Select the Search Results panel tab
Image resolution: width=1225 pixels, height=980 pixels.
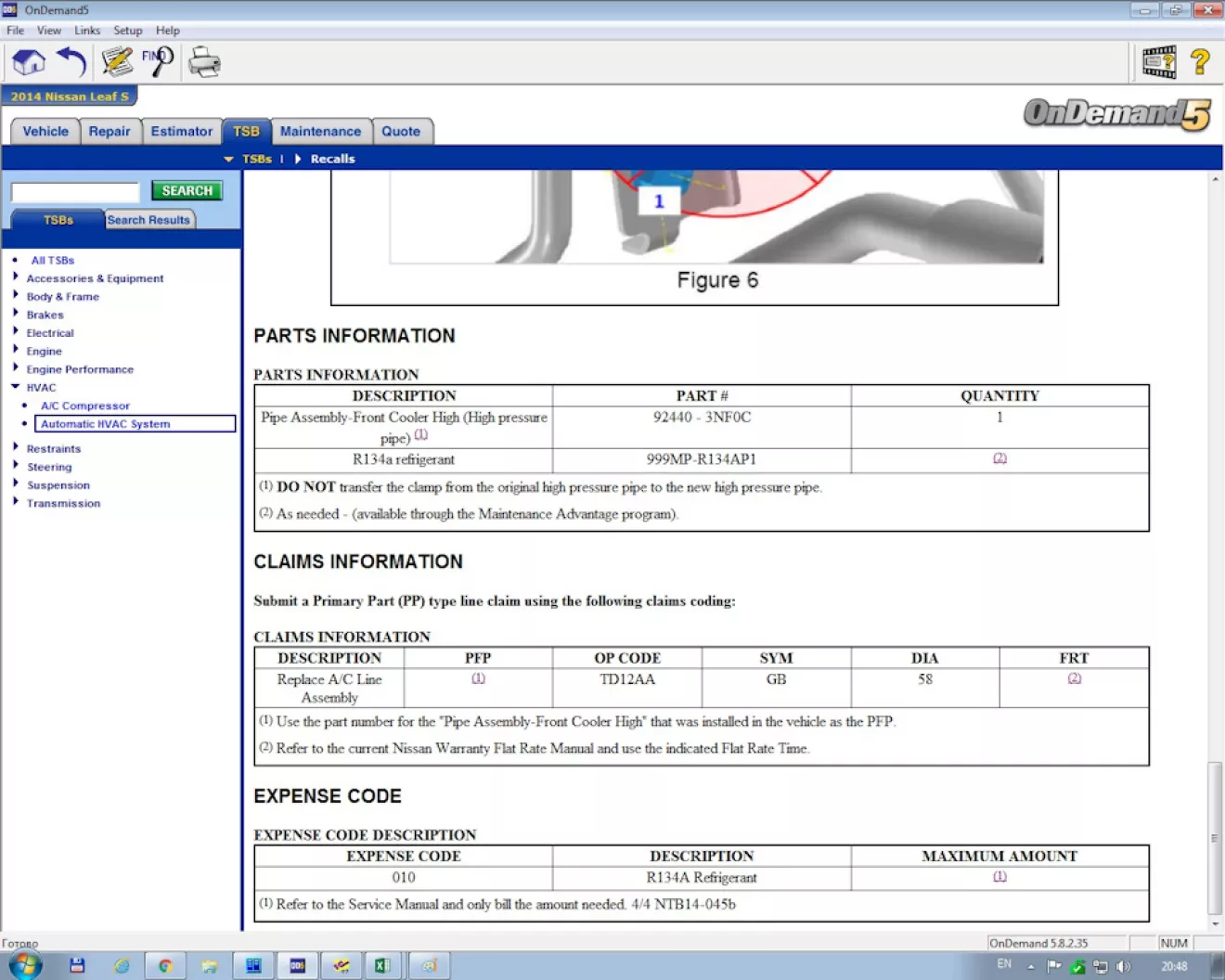point(148,220)
